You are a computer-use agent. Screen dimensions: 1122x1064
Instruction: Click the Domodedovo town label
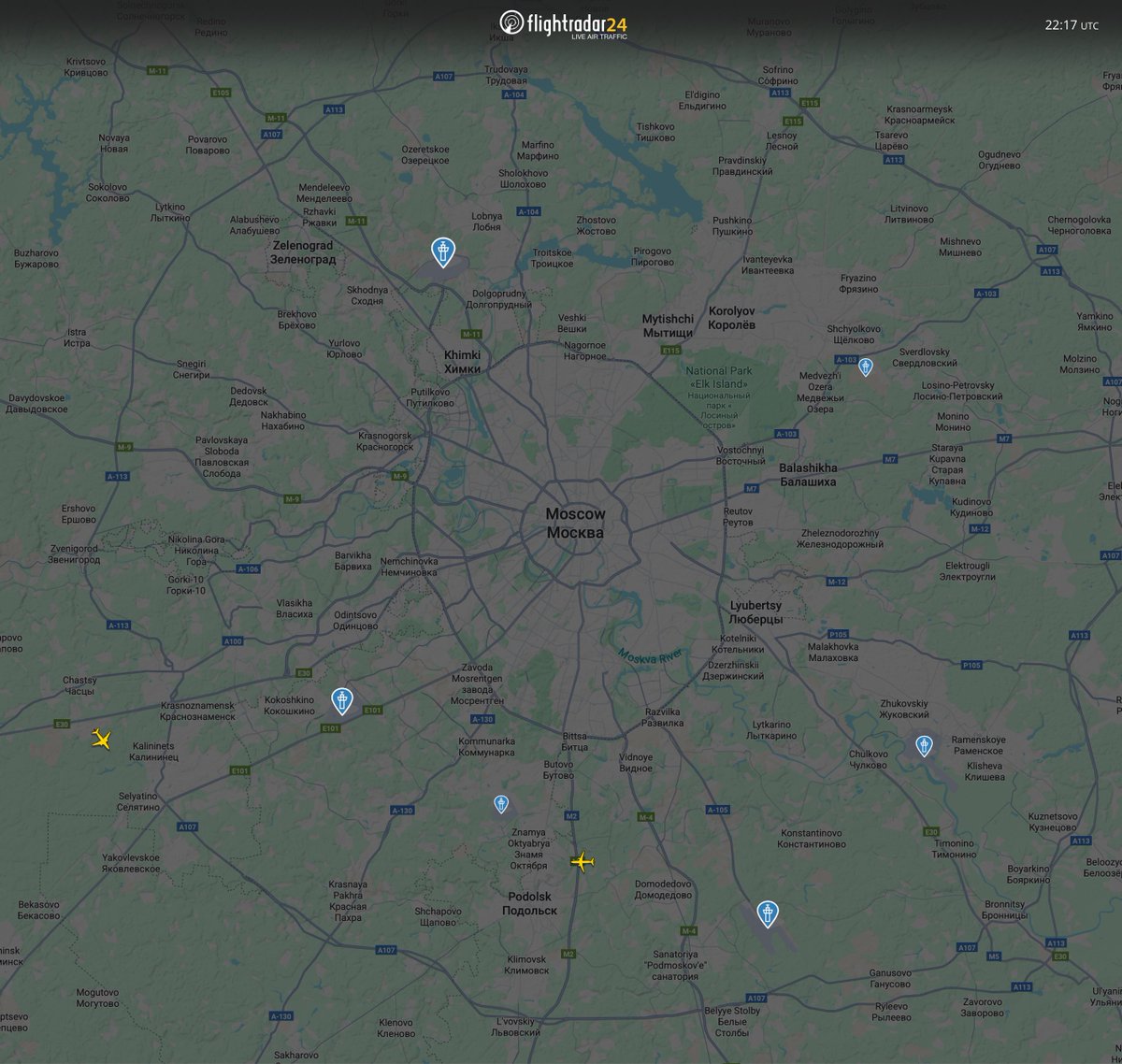(663, 889)
